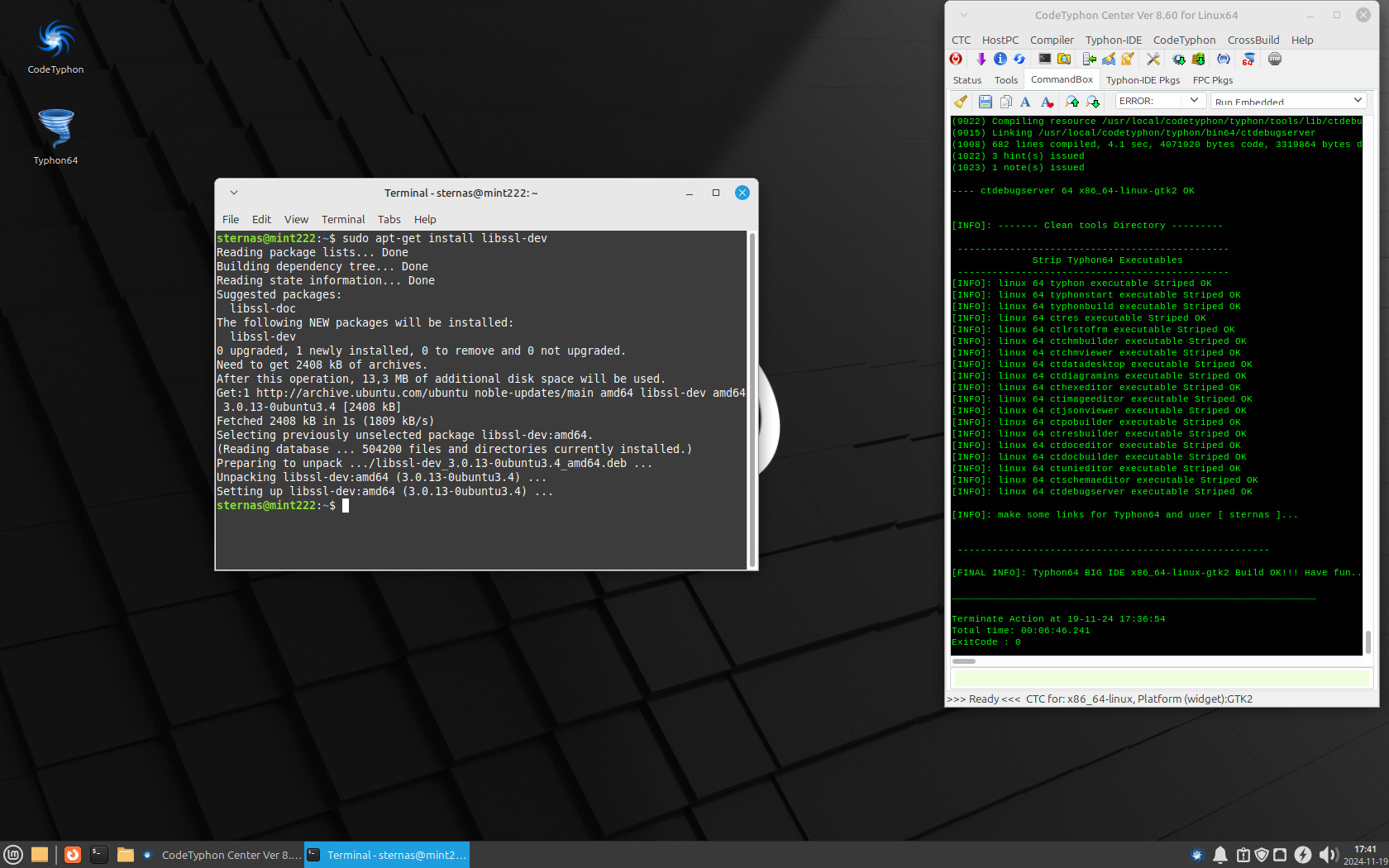Open the blue info icon in CodeTyphon toolbar

tap(1000, 59)
